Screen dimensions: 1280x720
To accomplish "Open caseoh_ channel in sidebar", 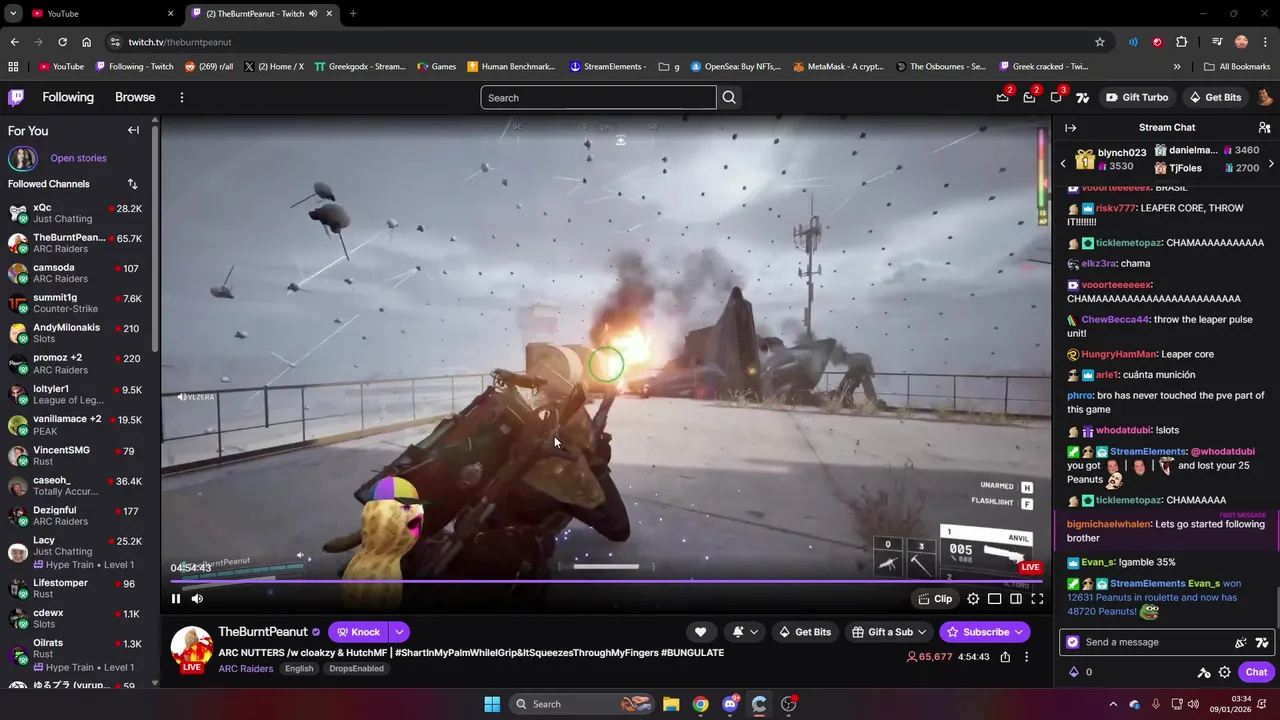I will point(75,485).
